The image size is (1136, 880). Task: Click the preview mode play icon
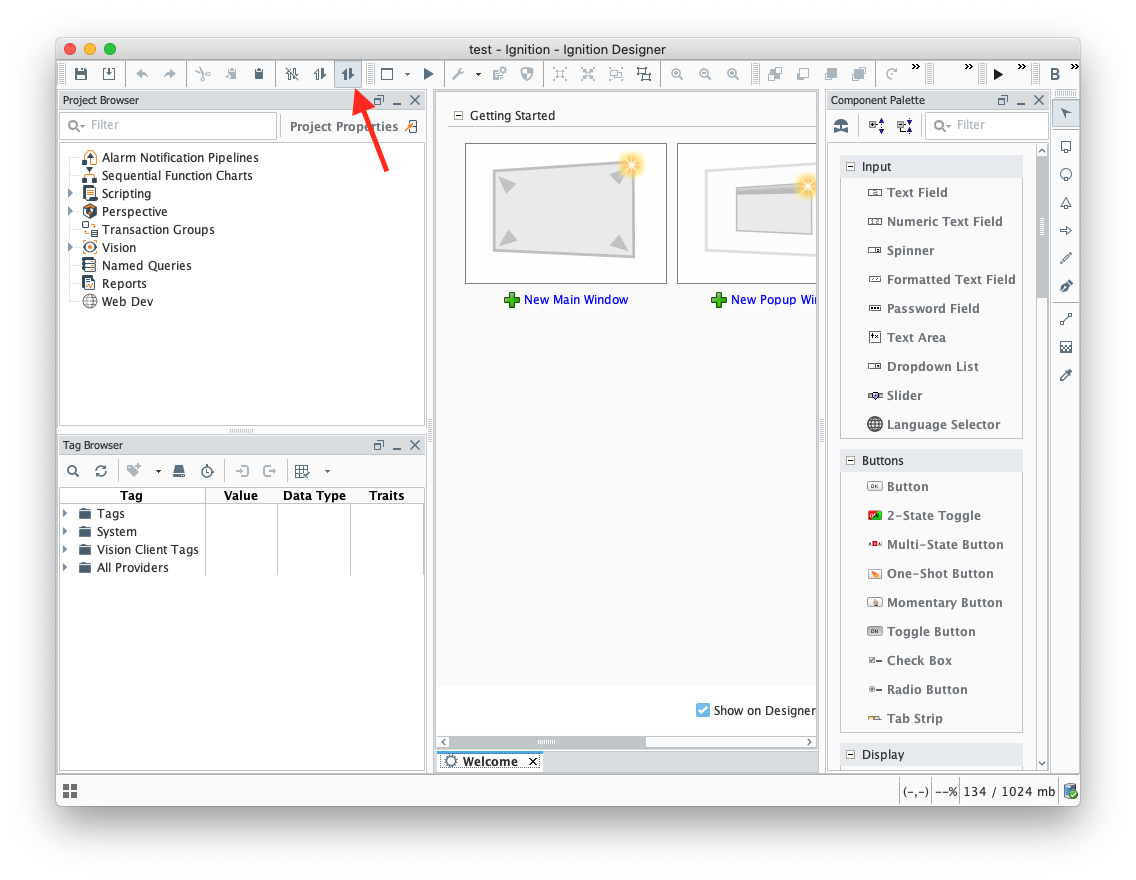[428, 74]
